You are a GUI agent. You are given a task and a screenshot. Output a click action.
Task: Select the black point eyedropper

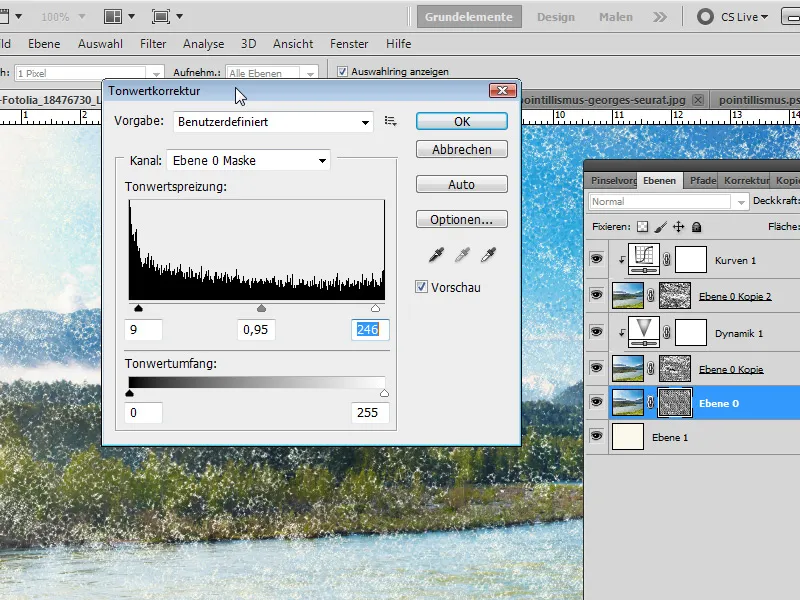click(436, 254)
